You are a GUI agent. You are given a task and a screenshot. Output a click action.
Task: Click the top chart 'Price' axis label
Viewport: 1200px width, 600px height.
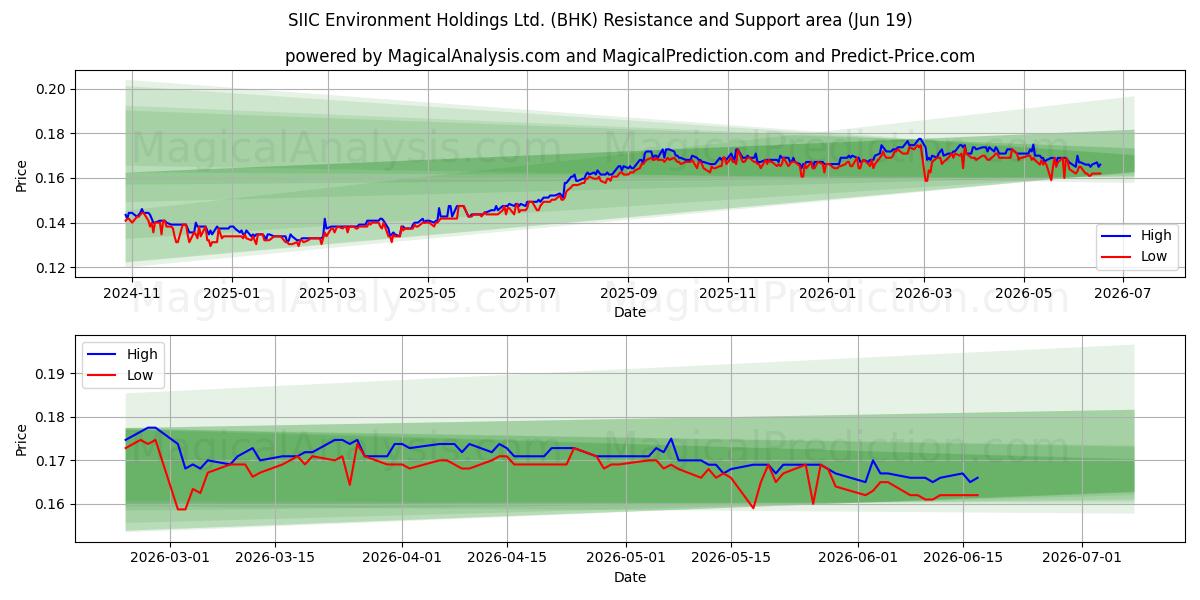[22, 174]
